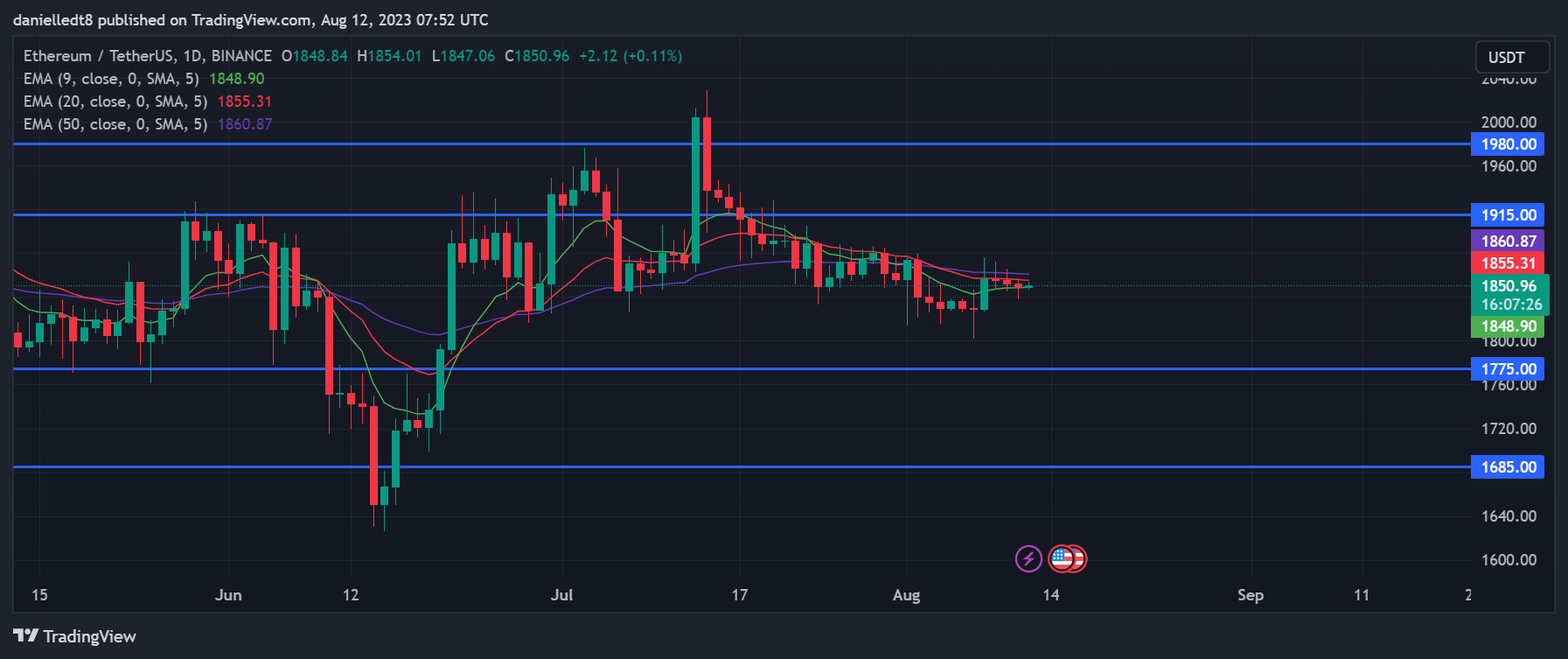Open the USDT currency selector
The width and height of the screenshot is (1568, 659).
click(x=1512, y=58)
